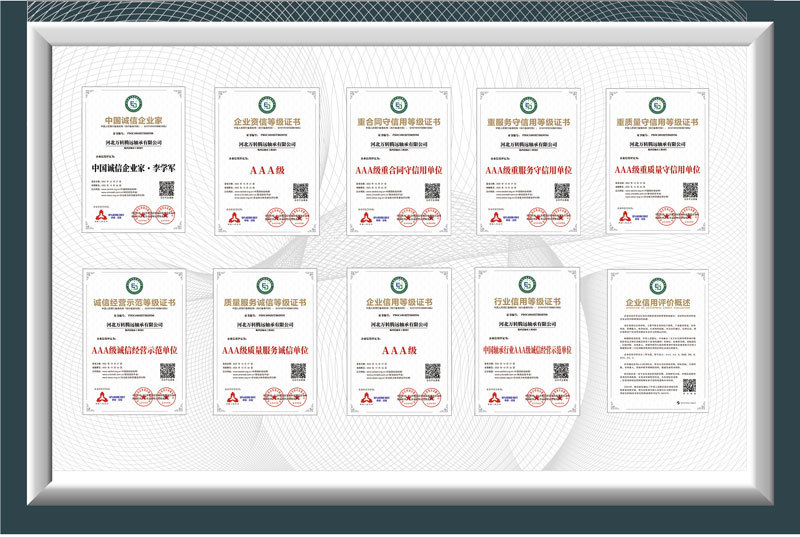Image resolution: width=800 pixels, height=537 pixels.
Task: Click red text AAA级质量服务诚信单位
Action: (x=263, y=350)
